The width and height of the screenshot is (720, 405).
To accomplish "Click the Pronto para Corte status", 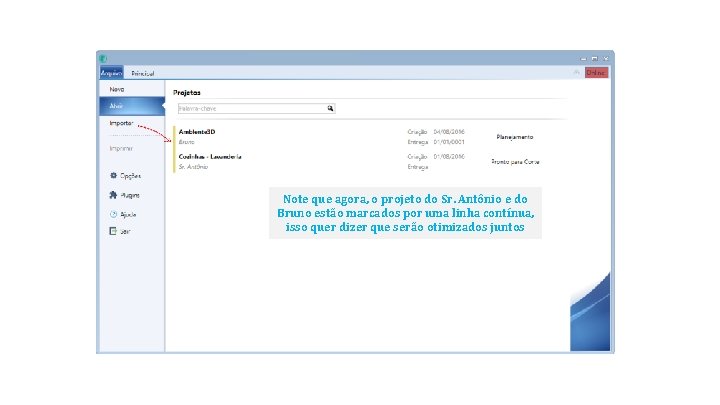I will 515,162.
